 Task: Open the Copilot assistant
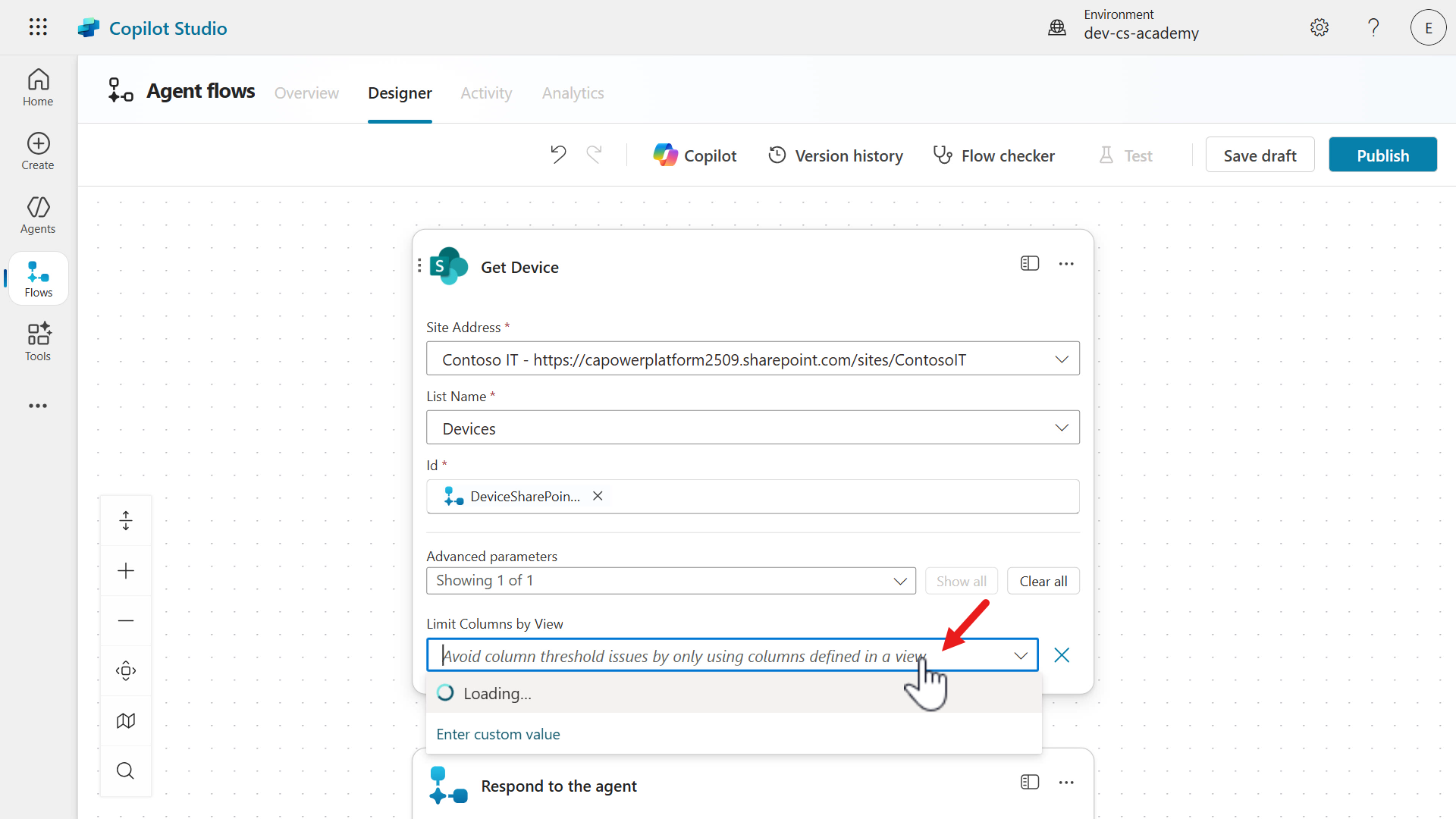(x=695, y=155)
